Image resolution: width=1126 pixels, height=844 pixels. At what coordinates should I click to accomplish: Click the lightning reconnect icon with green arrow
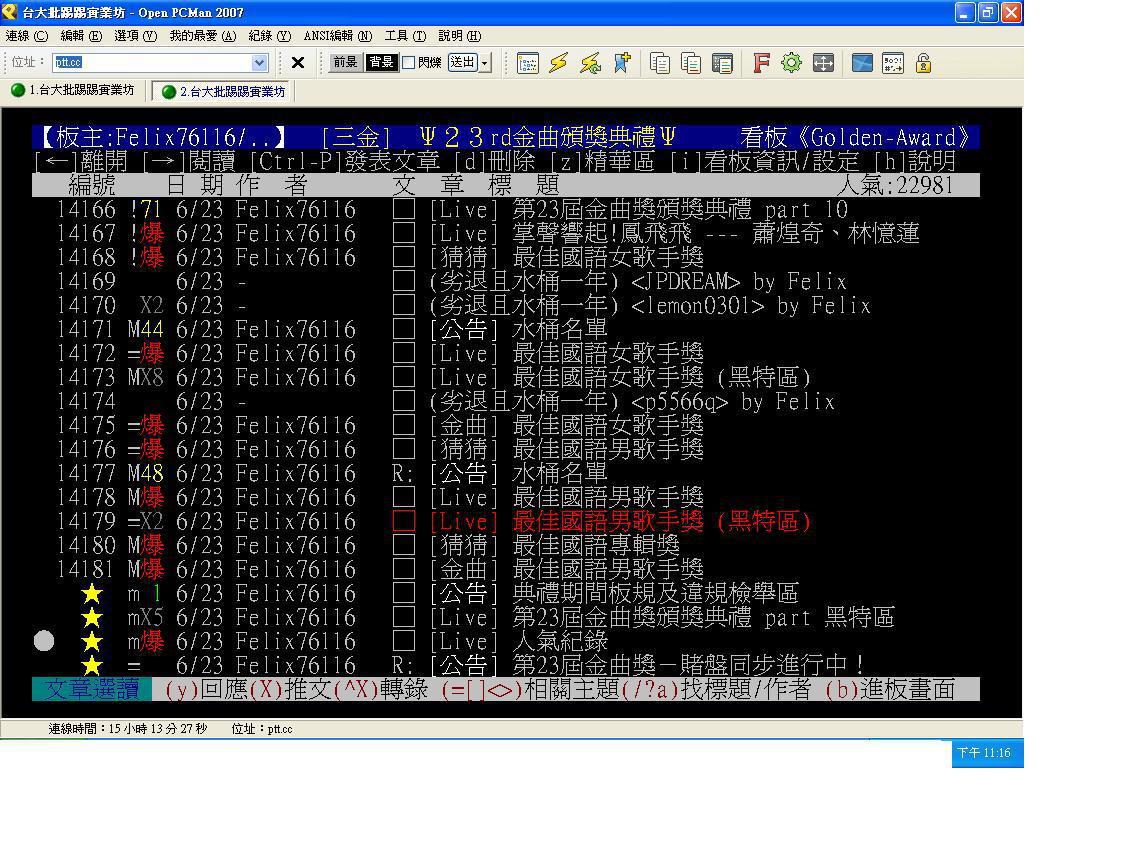coord(590,63)
